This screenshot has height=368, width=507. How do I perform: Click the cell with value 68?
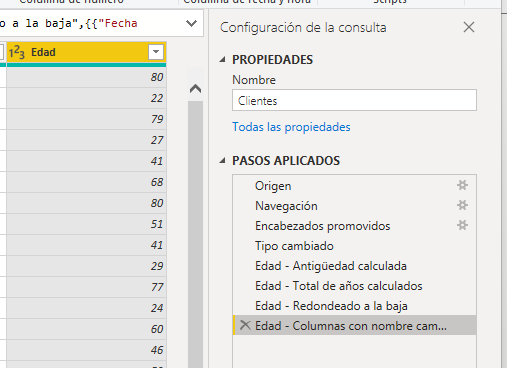point(86,182)
